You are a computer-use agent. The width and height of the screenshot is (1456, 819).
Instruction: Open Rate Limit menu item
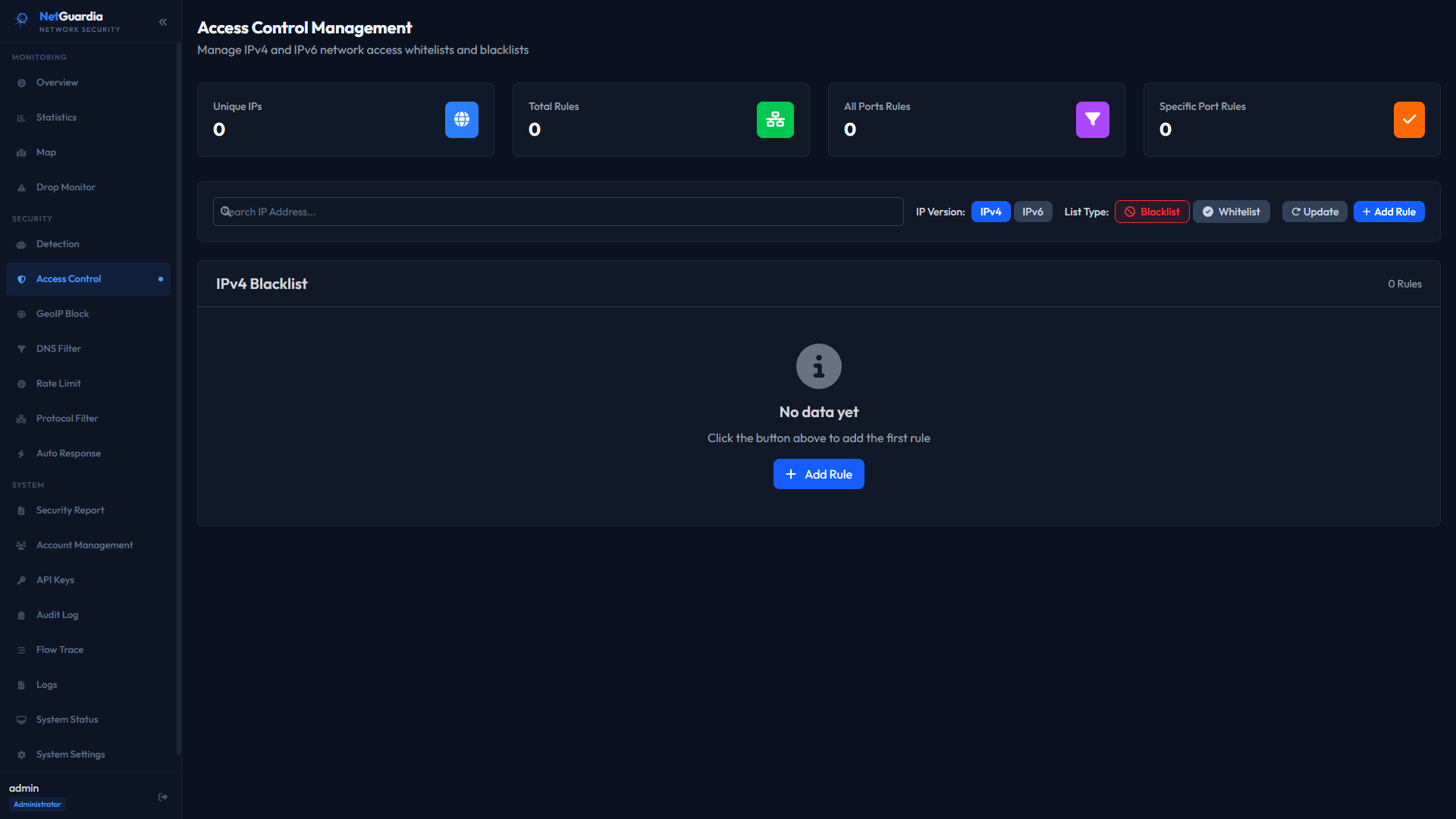click(x=88, y=384)
